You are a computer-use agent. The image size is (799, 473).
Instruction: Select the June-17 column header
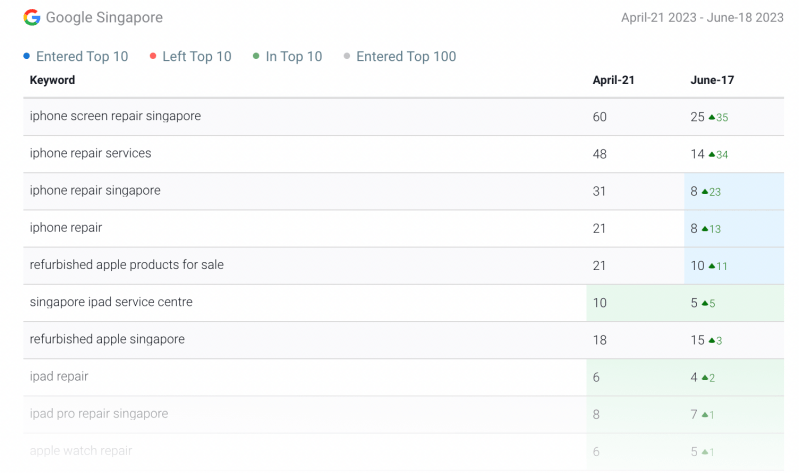click(x=712, y=80)
